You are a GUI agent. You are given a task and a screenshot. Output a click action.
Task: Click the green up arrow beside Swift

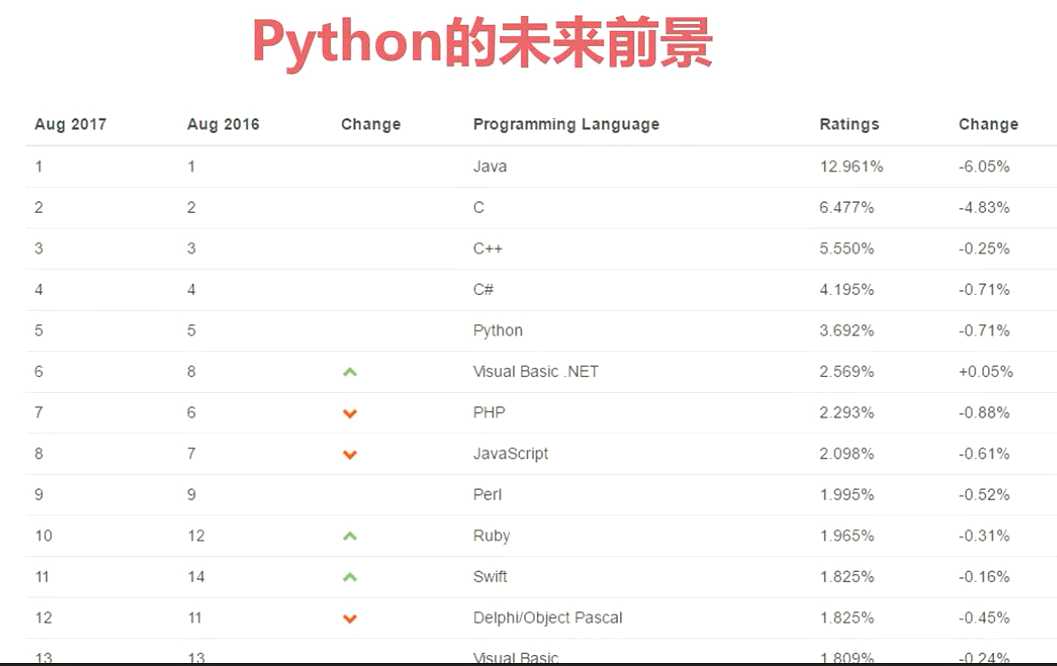click(x=350, y=577)
